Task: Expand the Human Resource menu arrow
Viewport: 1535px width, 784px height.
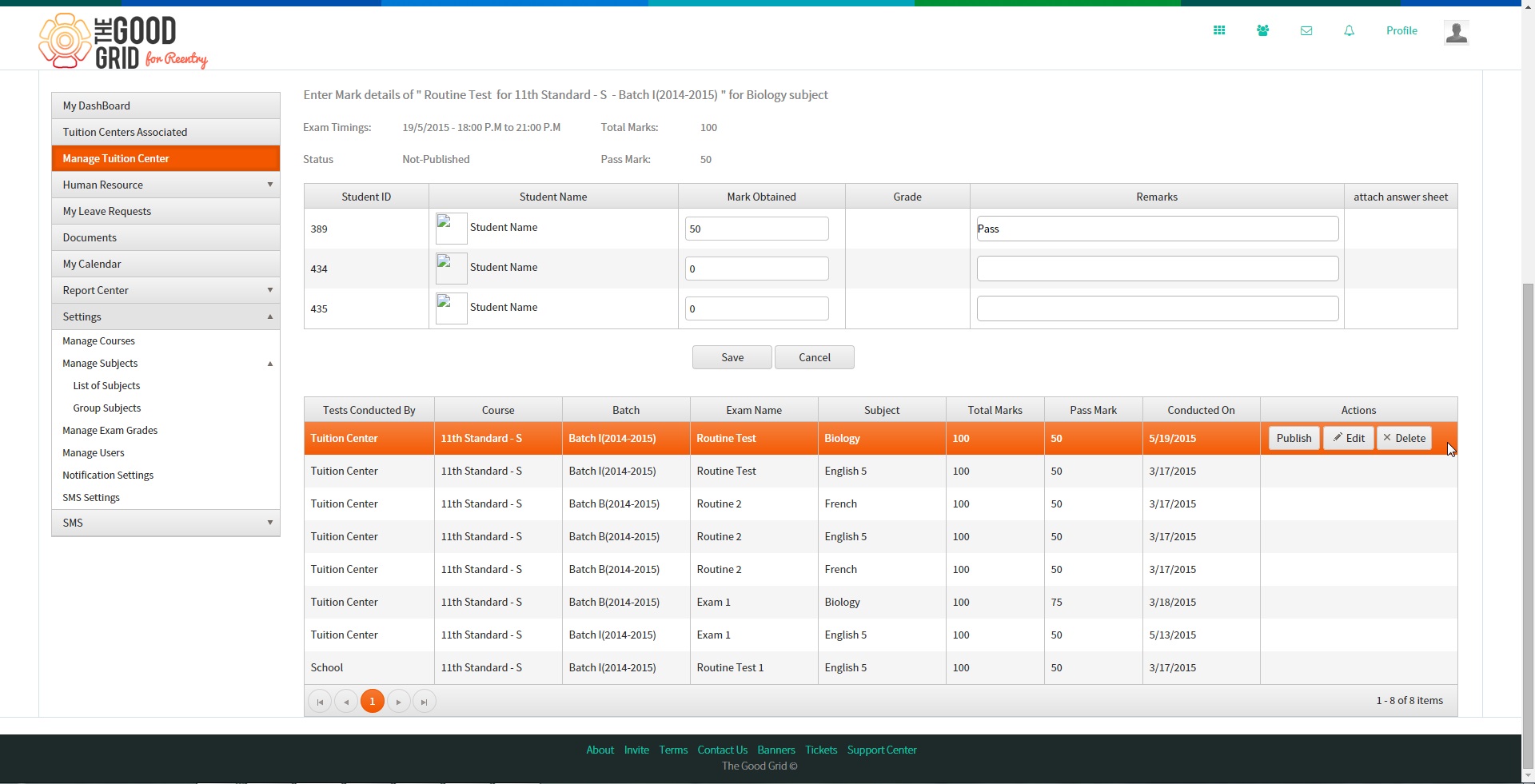Action: [x=270, y=185]
